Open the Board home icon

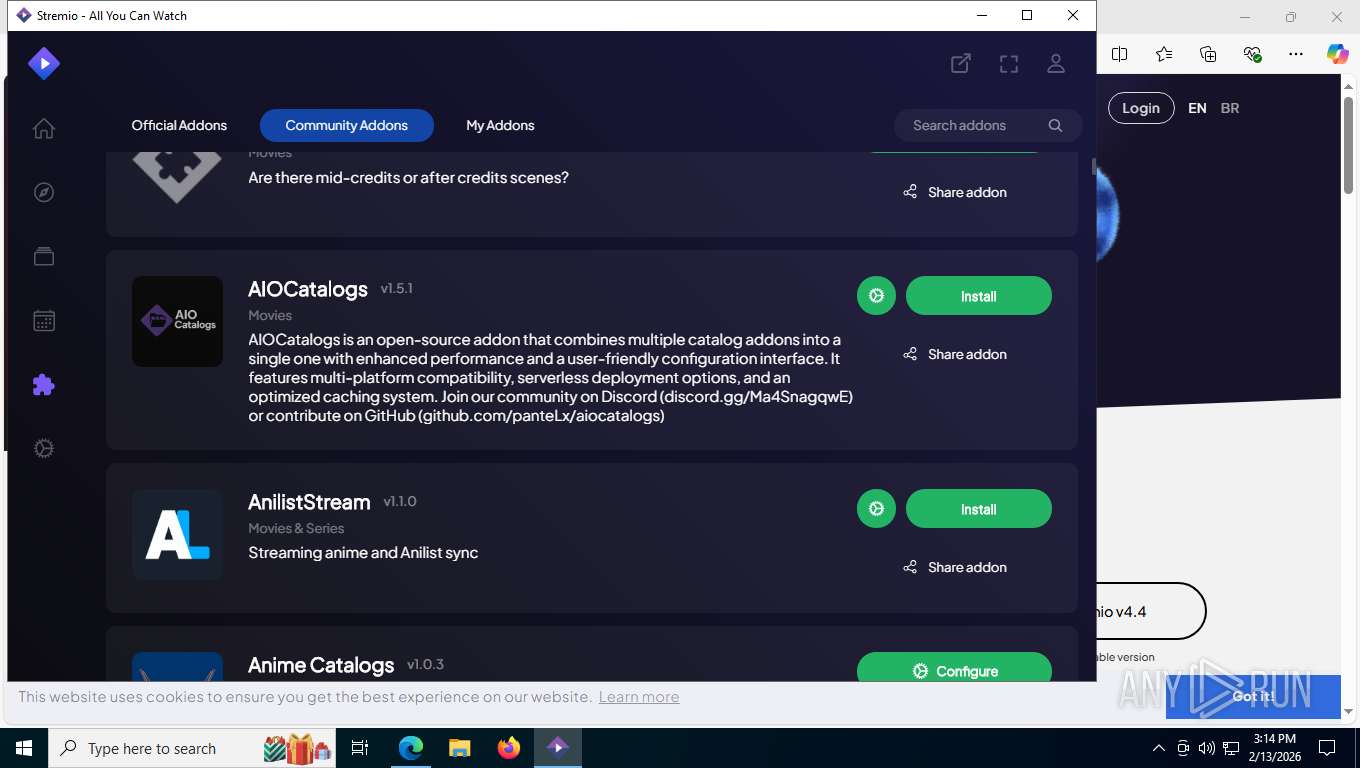[x=43, y=129]
